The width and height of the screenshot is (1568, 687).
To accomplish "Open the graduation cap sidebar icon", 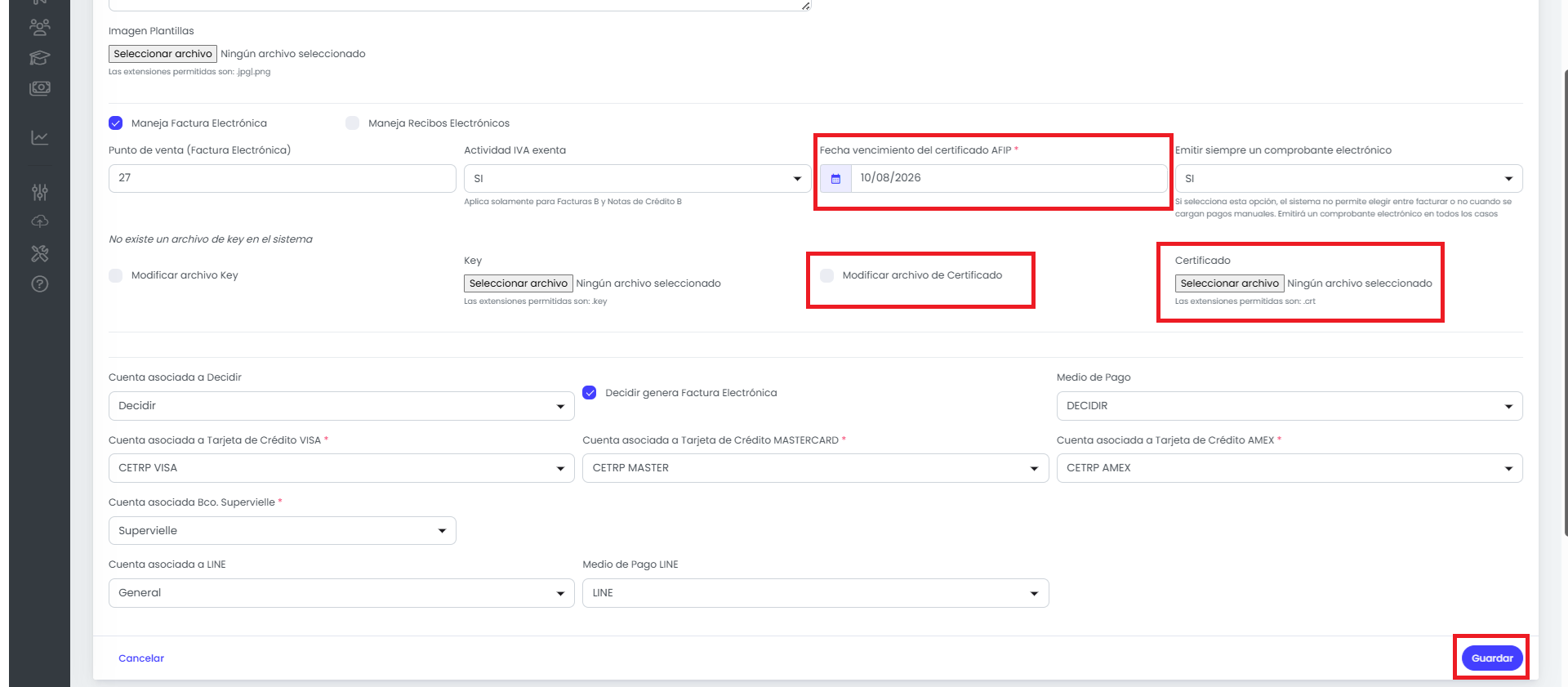I will point(39,58).
